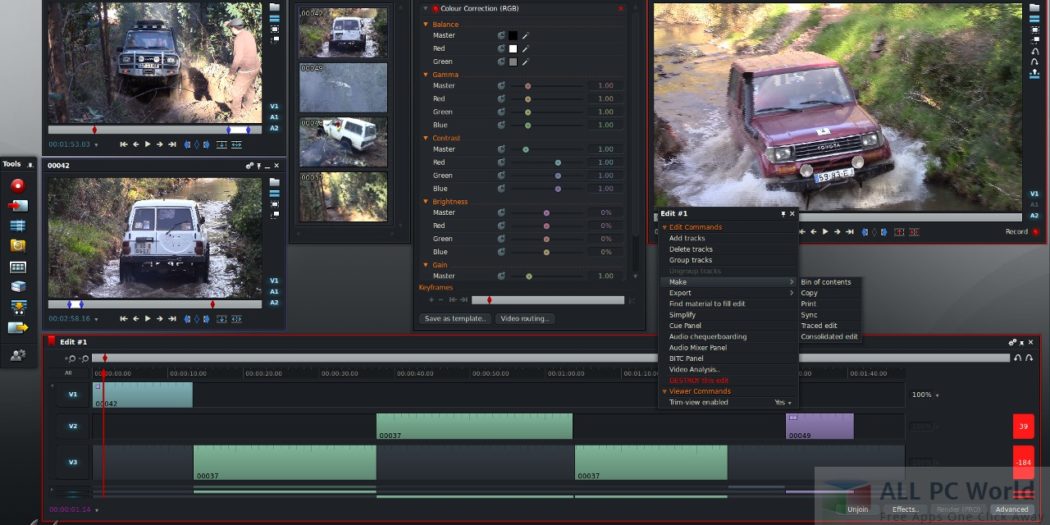Image resolution: width=1050 pixels, height=525 pixels.
Task: Collapse the Gain section
Action: click(x=425, y=265)
